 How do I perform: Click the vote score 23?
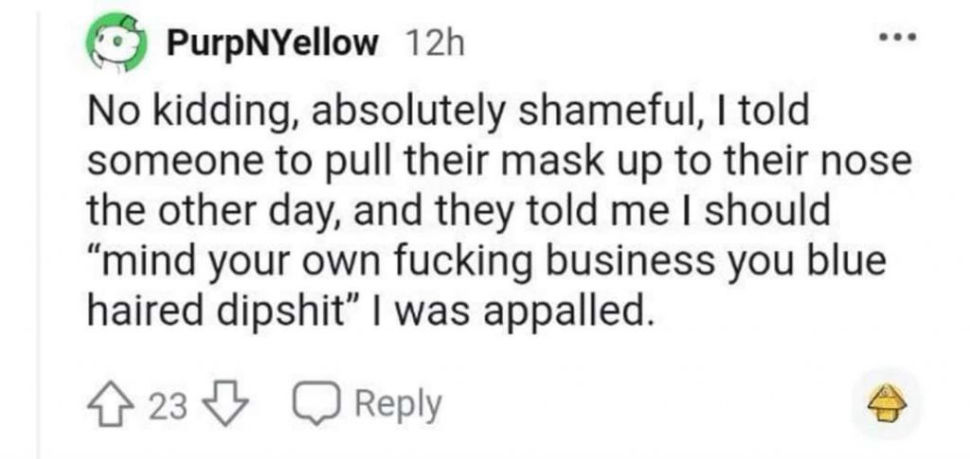coord(165,404)
